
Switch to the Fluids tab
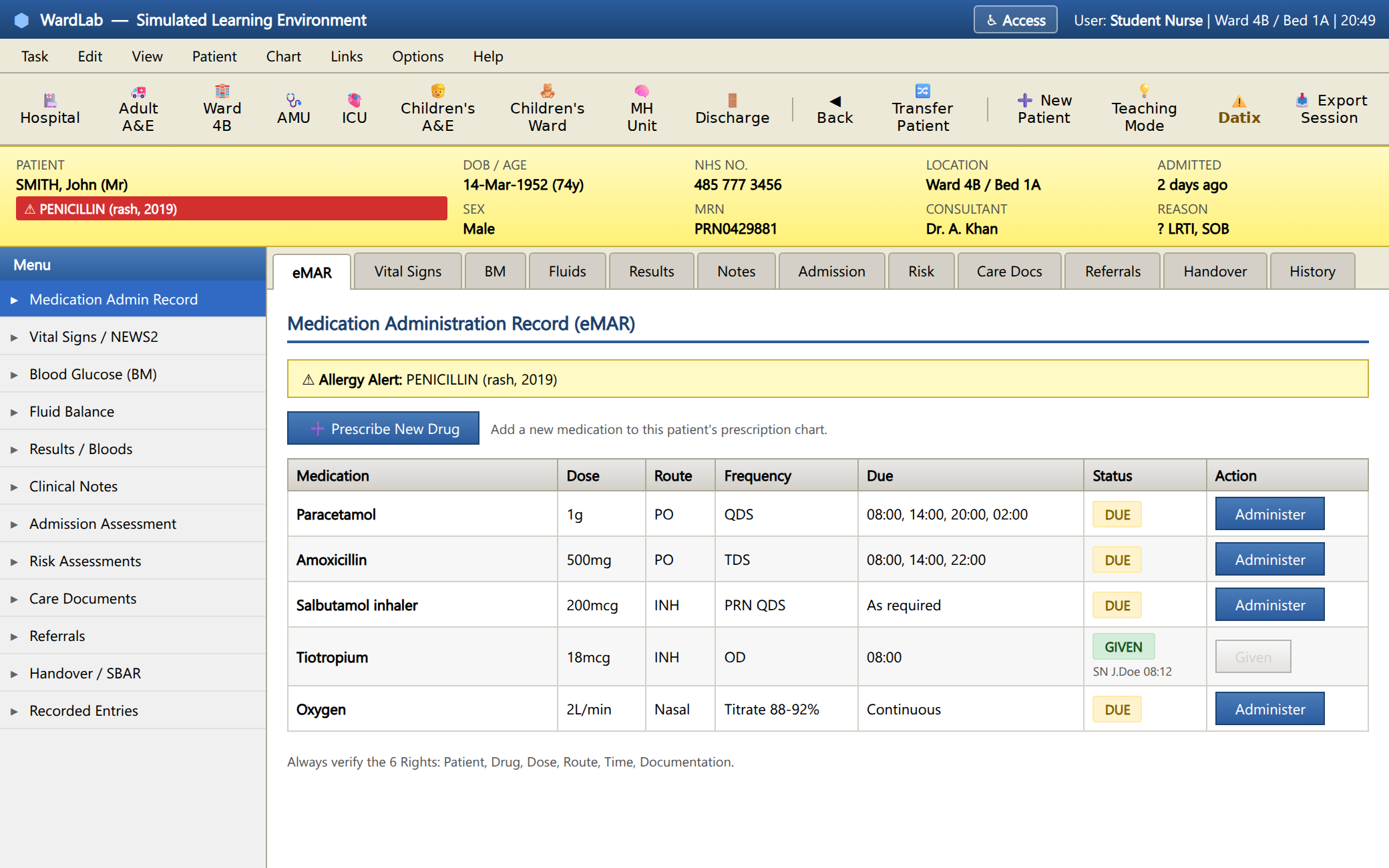tap(568, 271)
